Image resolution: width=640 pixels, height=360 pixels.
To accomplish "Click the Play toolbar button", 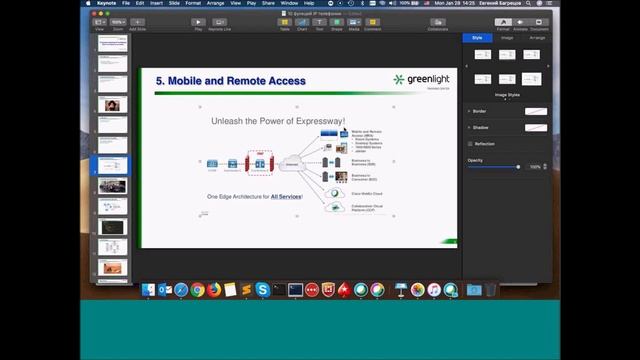I will coord(198,22).
